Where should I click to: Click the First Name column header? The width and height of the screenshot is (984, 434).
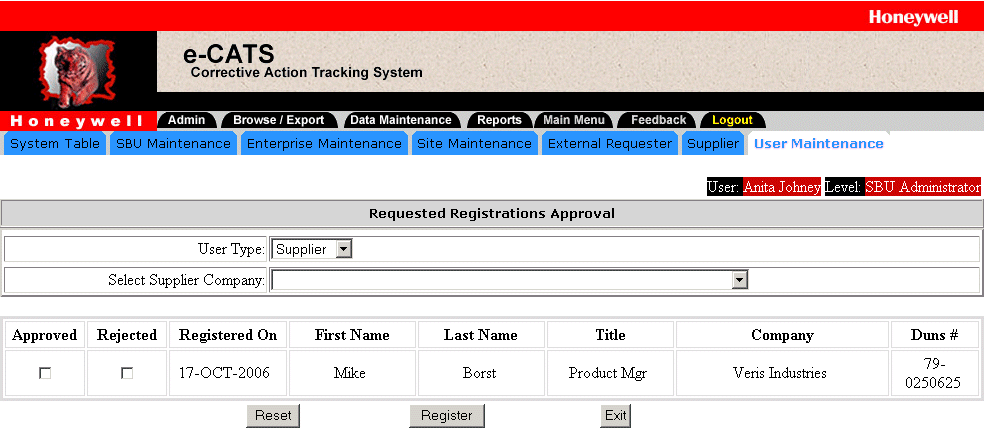pos(352,335)
